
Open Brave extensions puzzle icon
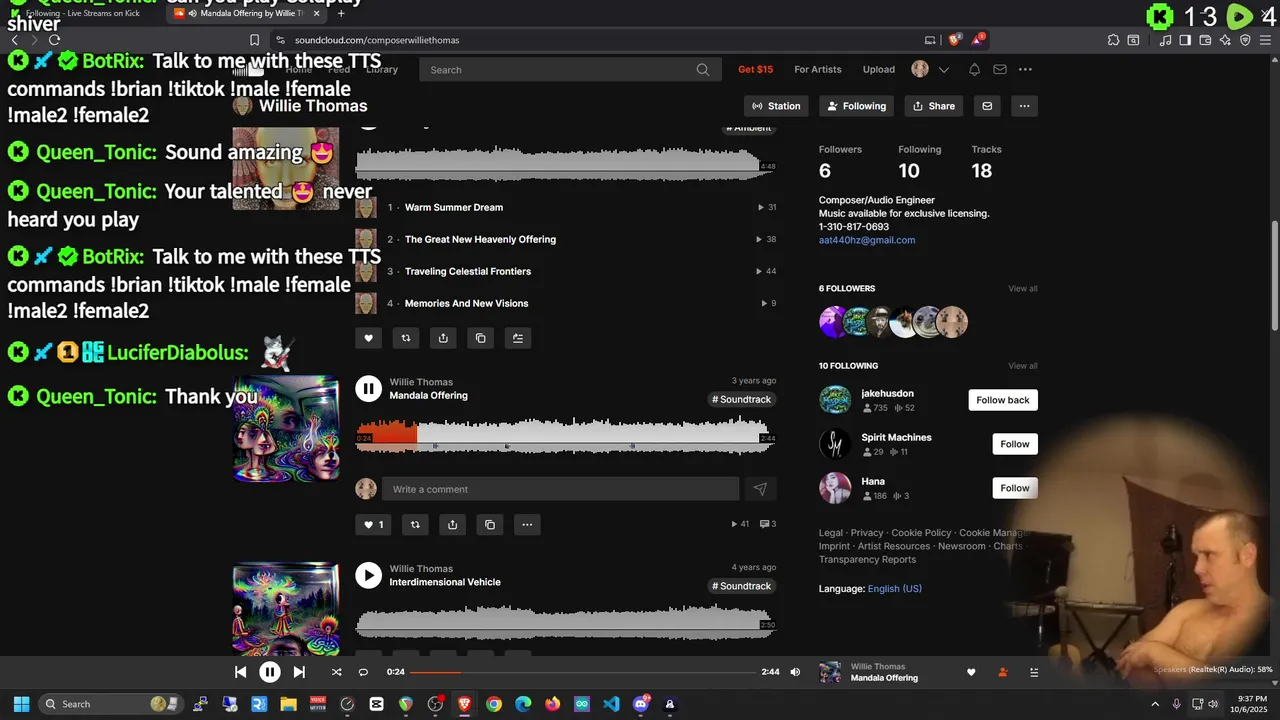point(1113,40)
